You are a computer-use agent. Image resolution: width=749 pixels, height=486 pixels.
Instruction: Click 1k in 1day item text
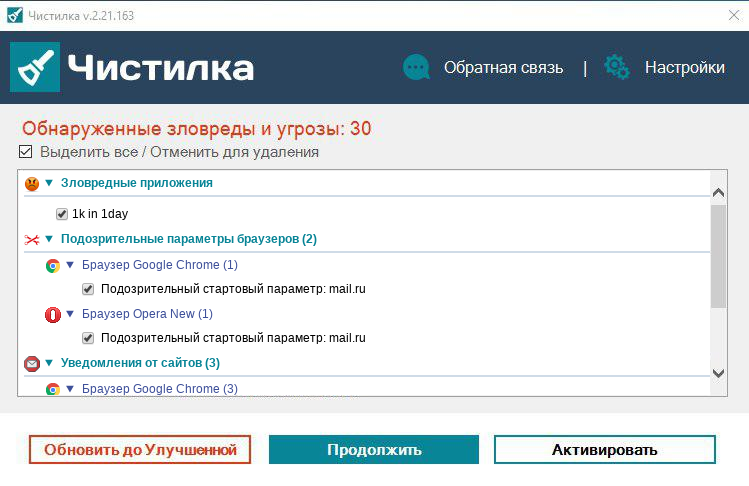click(x=100, y=214)
